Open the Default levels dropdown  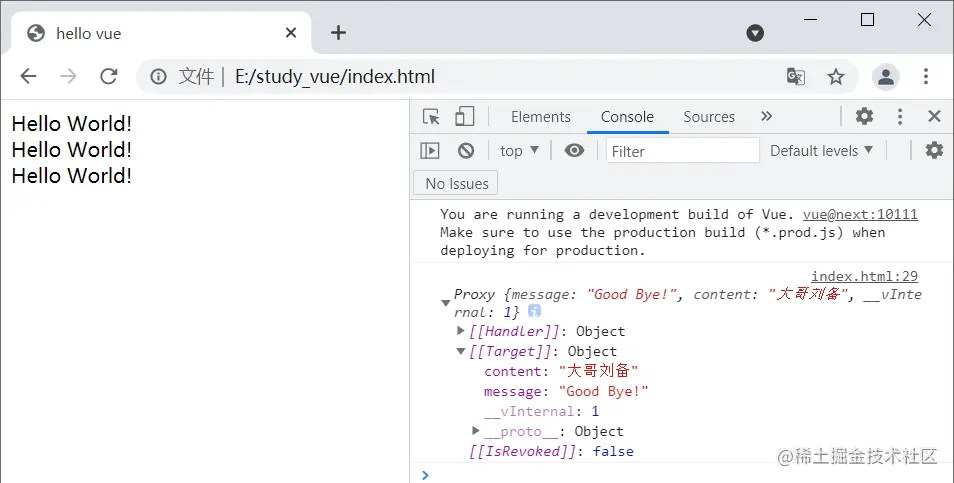click(821, 150)
